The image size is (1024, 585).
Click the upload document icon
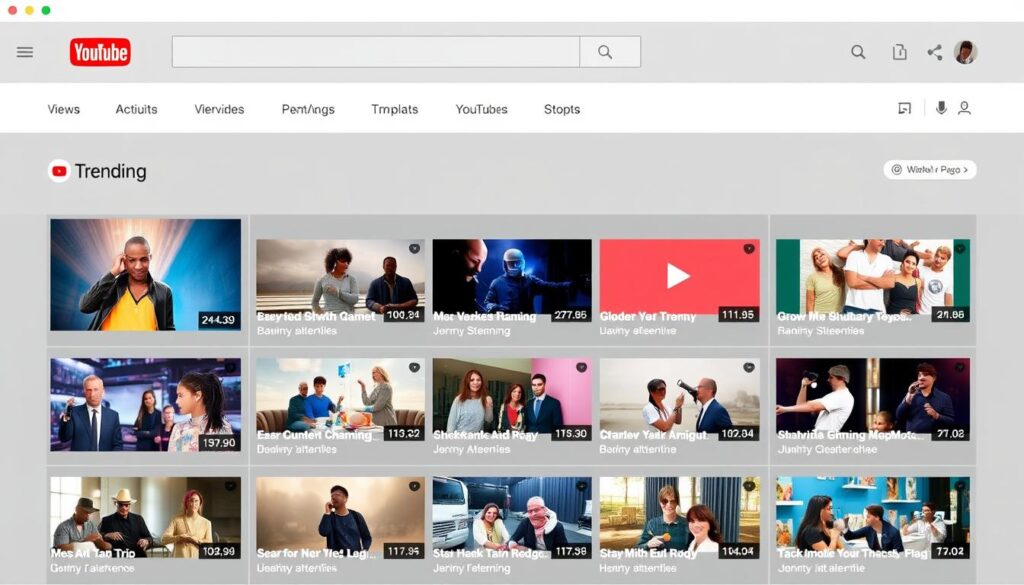pos(899,52)
